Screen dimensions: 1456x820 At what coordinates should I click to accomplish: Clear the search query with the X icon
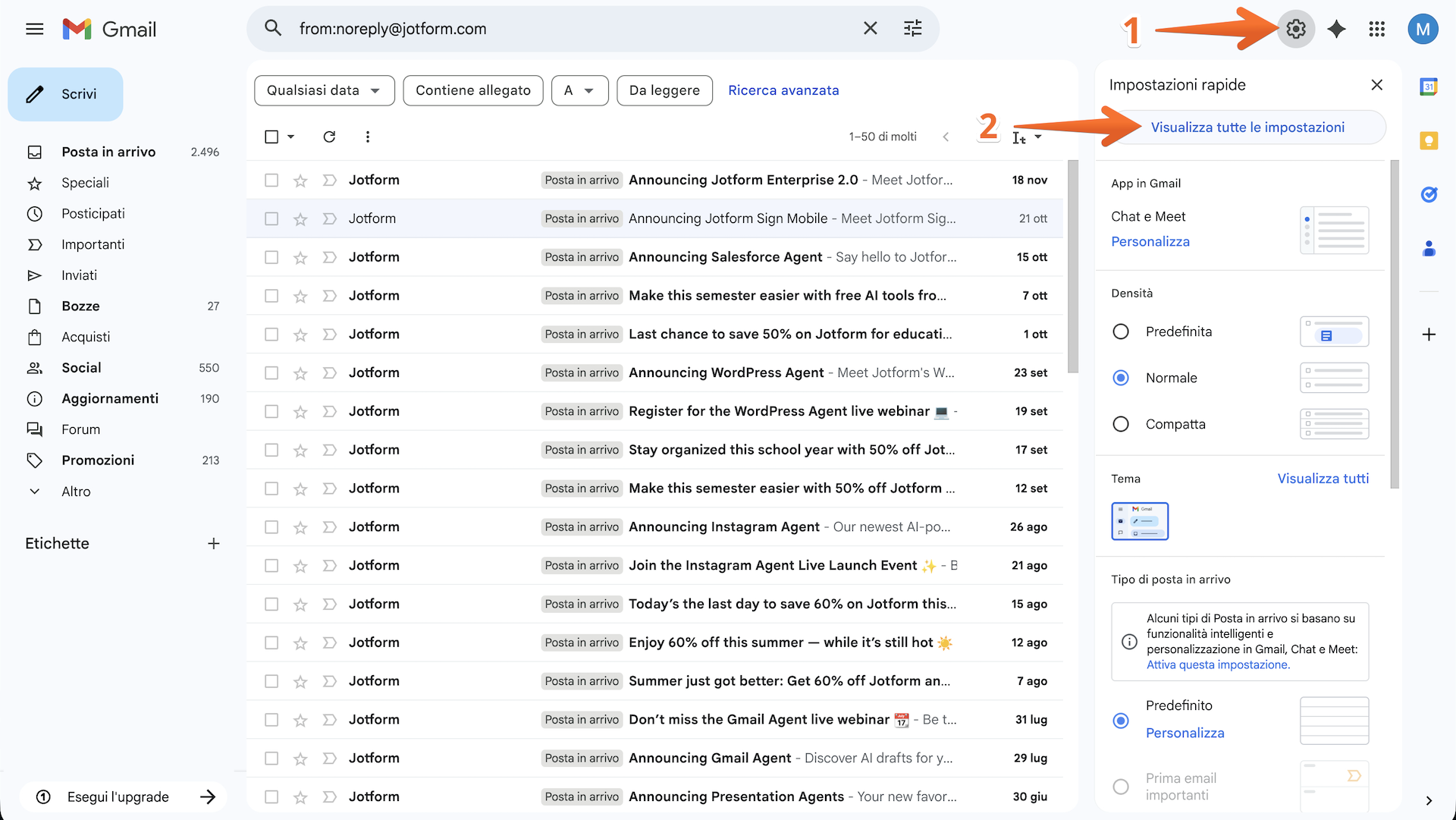point(870,28)
